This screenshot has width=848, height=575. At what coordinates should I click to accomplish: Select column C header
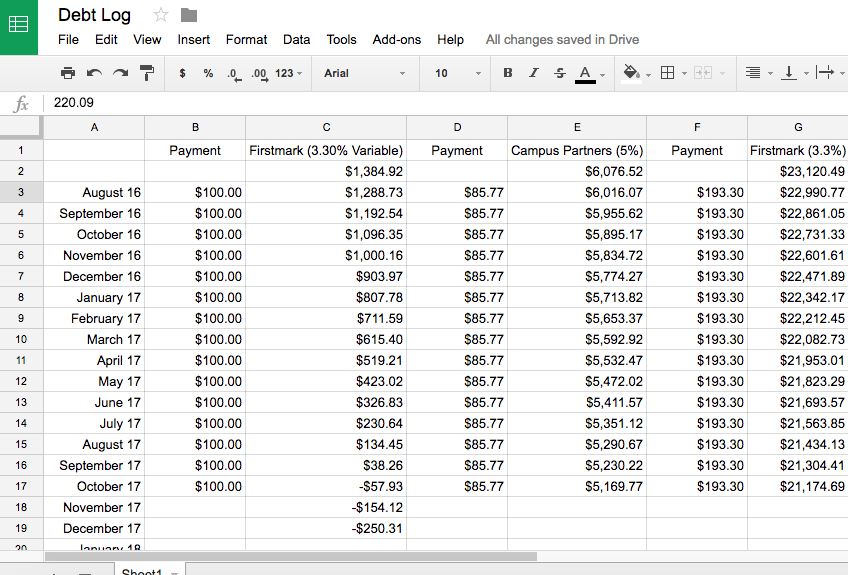(326, 128)
